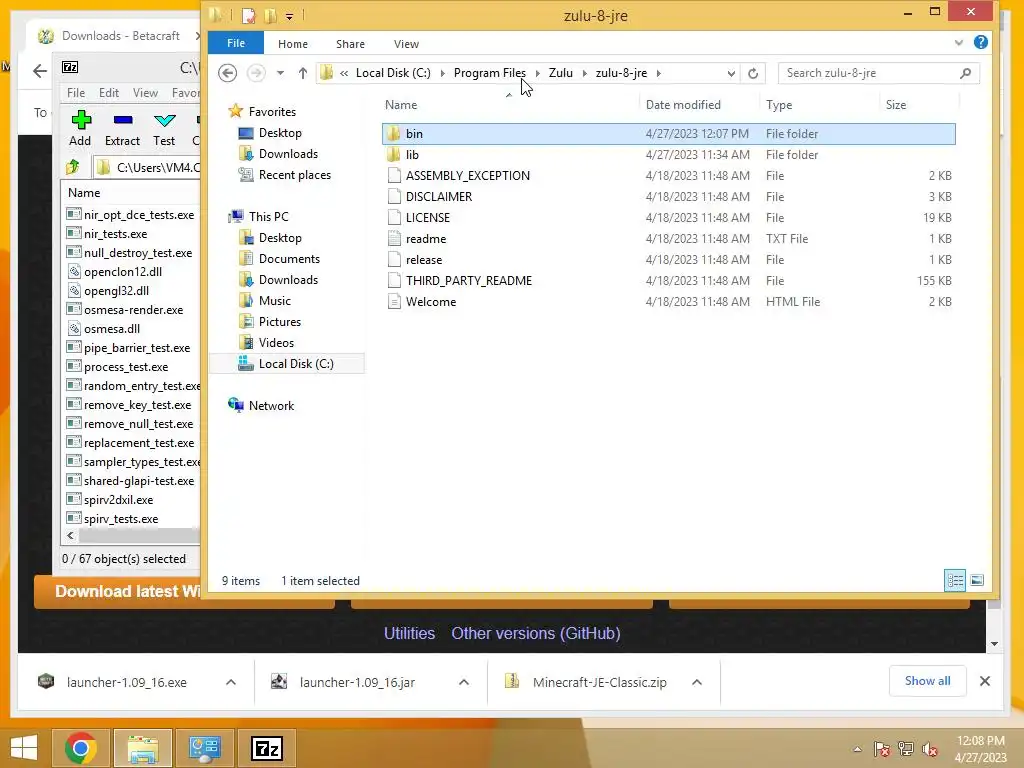Click the Add tool in 7-Zip
The height and width of the screenshot is (768, 1024).
point(80,128)
